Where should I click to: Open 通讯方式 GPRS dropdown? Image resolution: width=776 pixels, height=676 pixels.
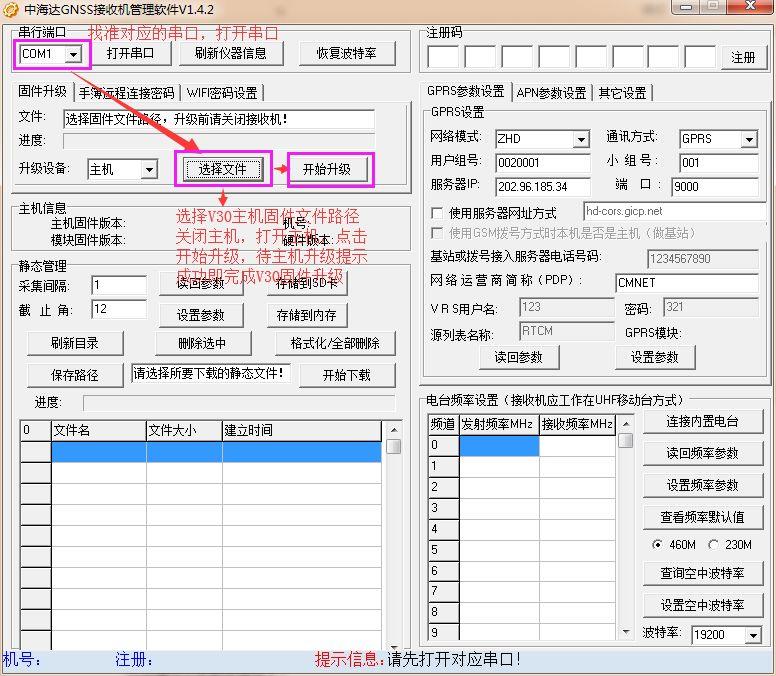click(x=750, y=140)
